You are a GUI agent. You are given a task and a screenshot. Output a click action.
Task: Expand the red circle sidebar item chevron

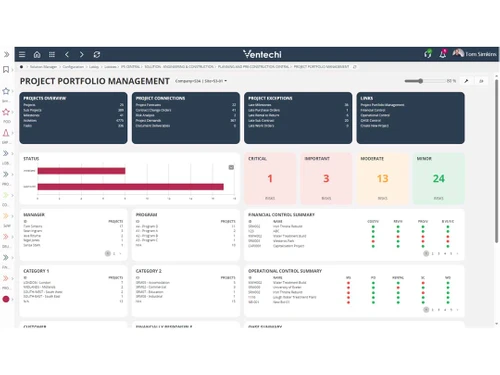pos(12,299)
